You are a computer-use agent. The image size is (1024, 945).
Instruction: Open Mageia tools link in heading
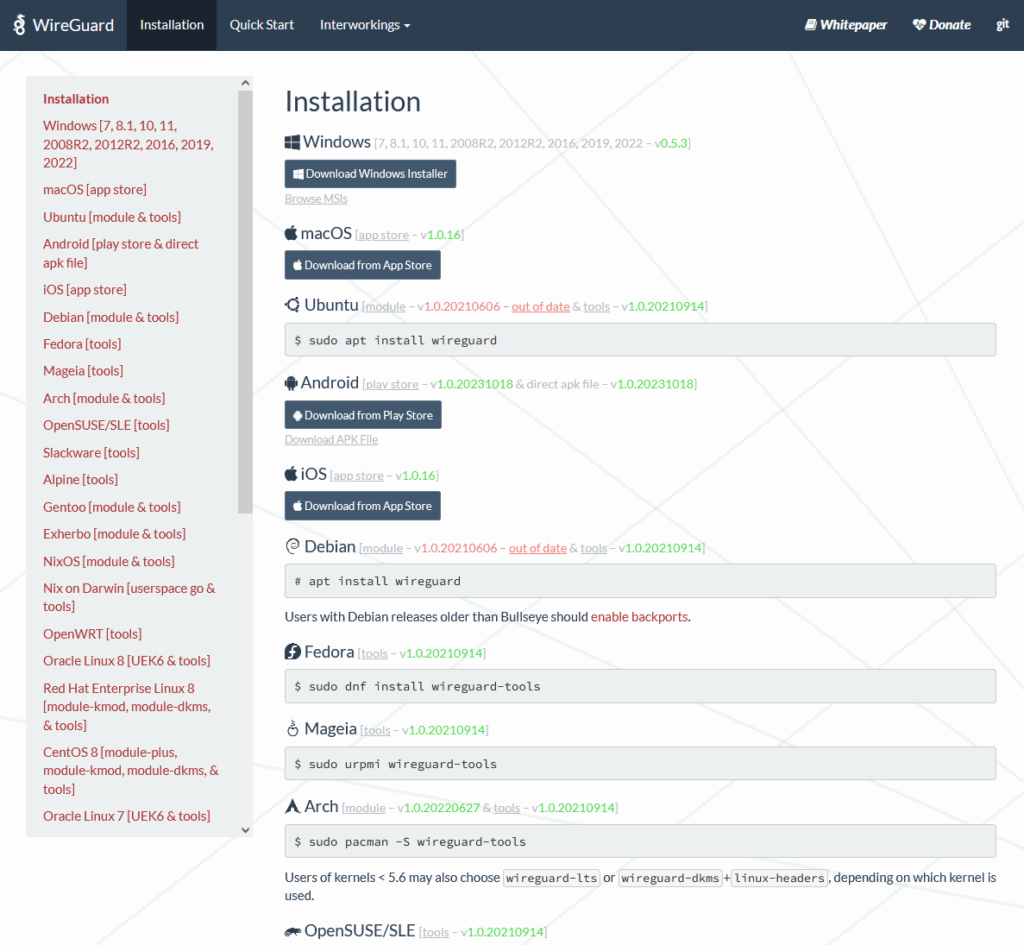(x=377, y=731)
